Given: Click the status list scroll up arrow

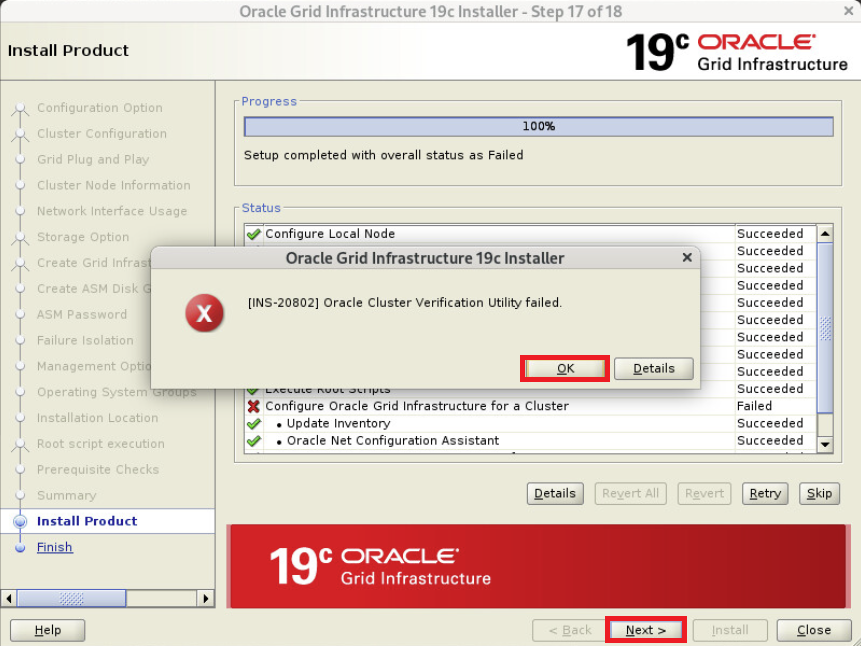Looking at the screenshot, I should [825, 233].
